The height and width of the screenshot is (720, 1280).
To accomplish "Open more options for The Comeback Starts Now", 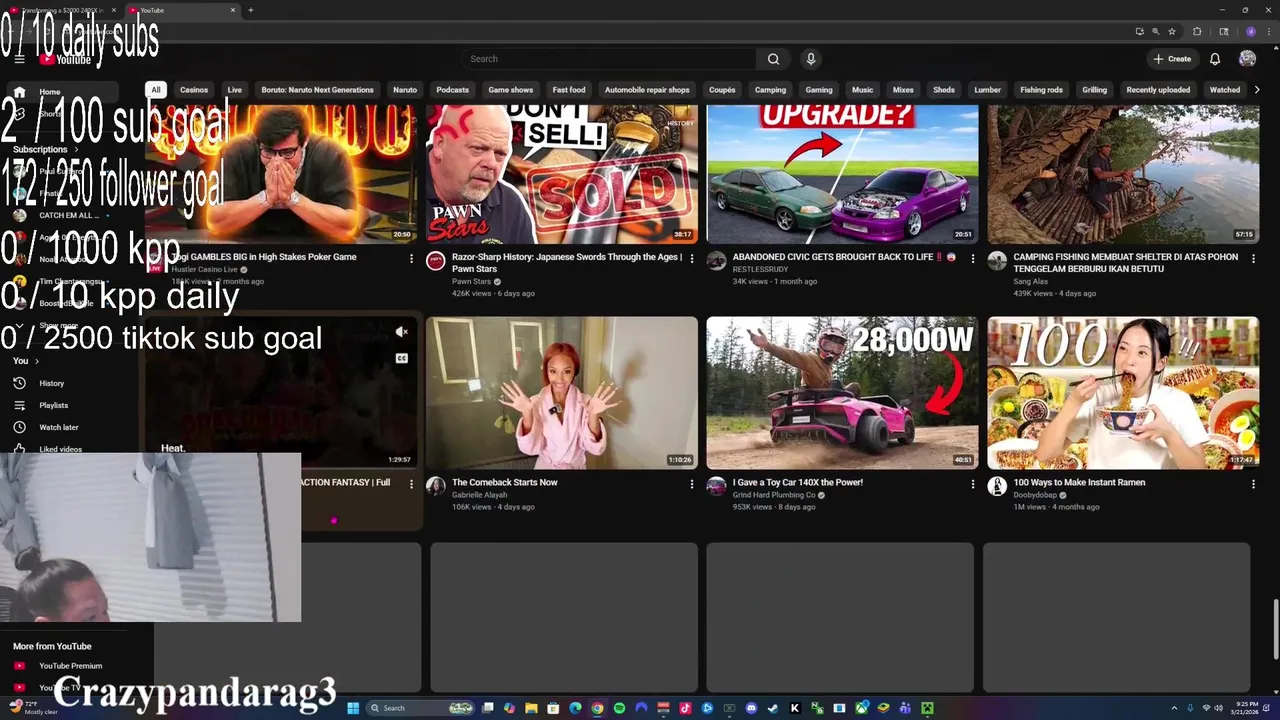I will pos(691,484).
